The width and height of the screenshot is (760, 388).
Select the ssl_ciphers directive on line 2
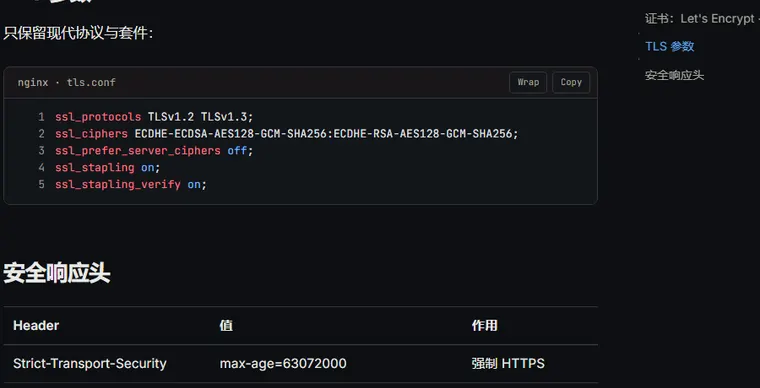[x=92, y=134]
